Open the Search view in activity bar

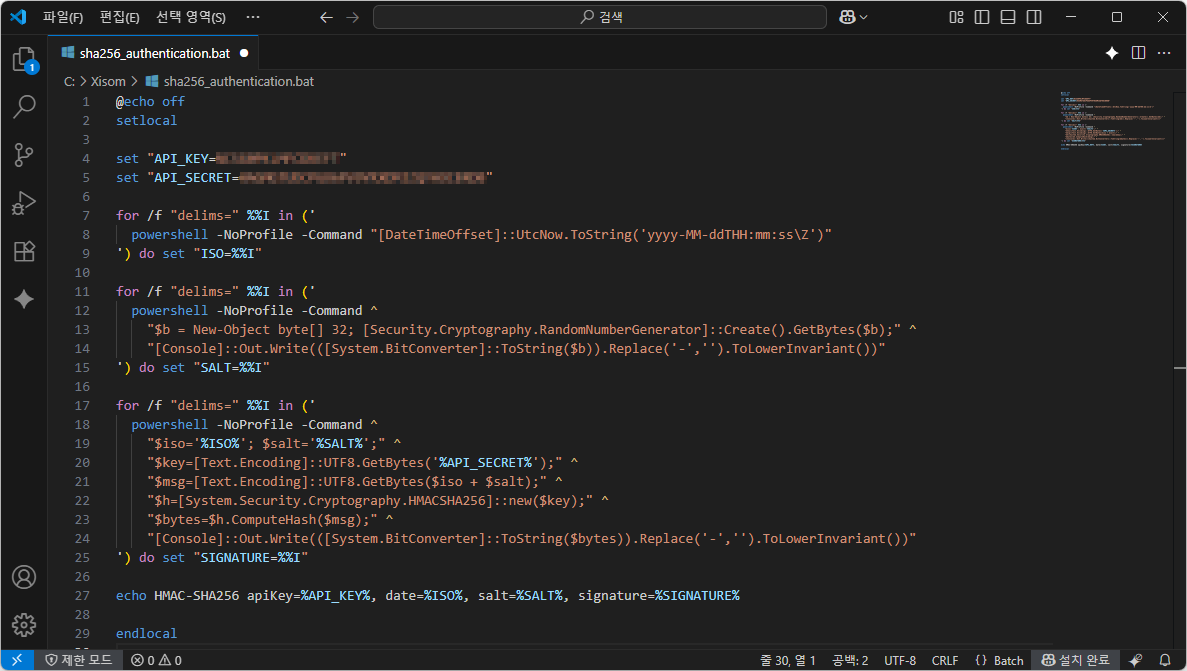pyautogui.click(x=24, y=107)
